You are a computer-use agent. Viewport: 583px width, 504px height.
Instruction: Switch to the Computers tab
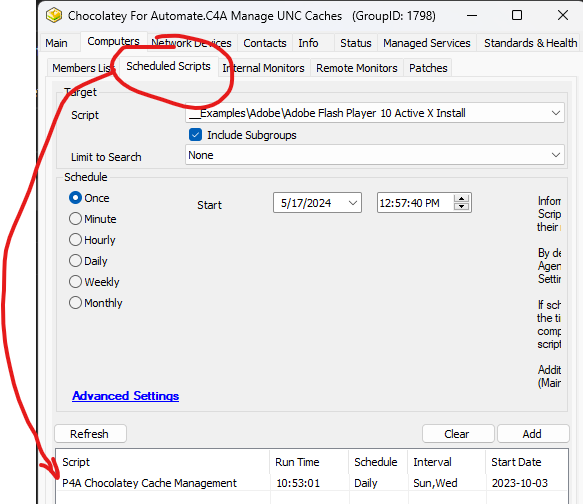(x=113, y=41)
